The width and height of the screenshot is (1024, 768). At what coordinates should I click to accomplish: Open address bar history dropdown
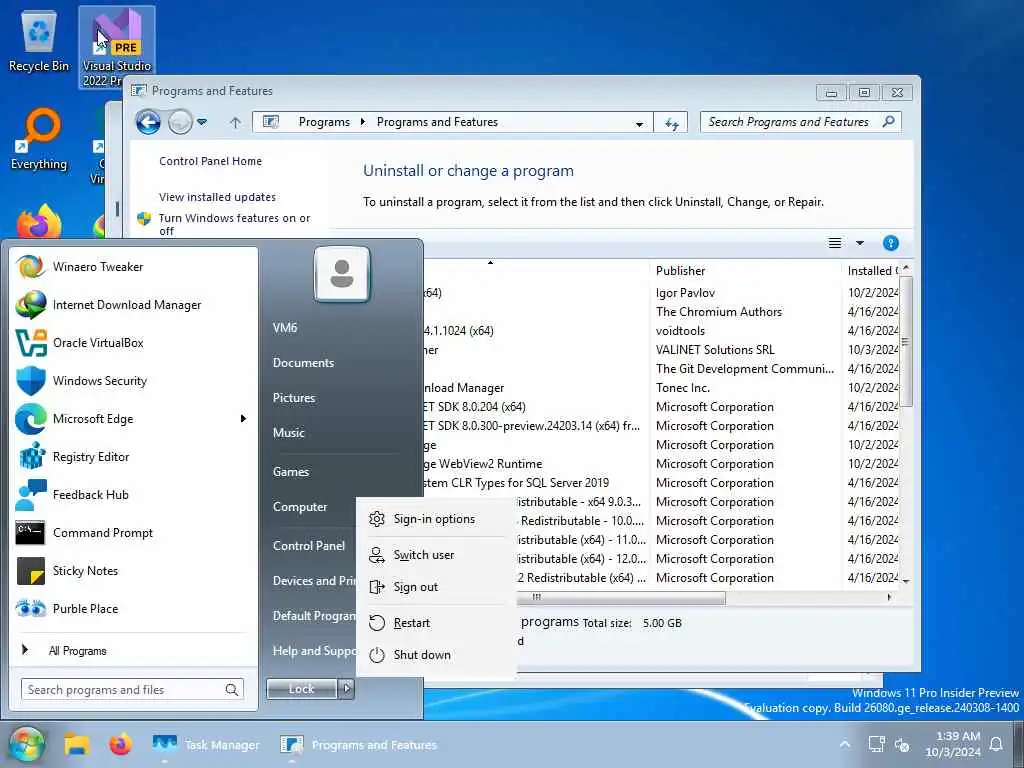[x=639, y=123]
